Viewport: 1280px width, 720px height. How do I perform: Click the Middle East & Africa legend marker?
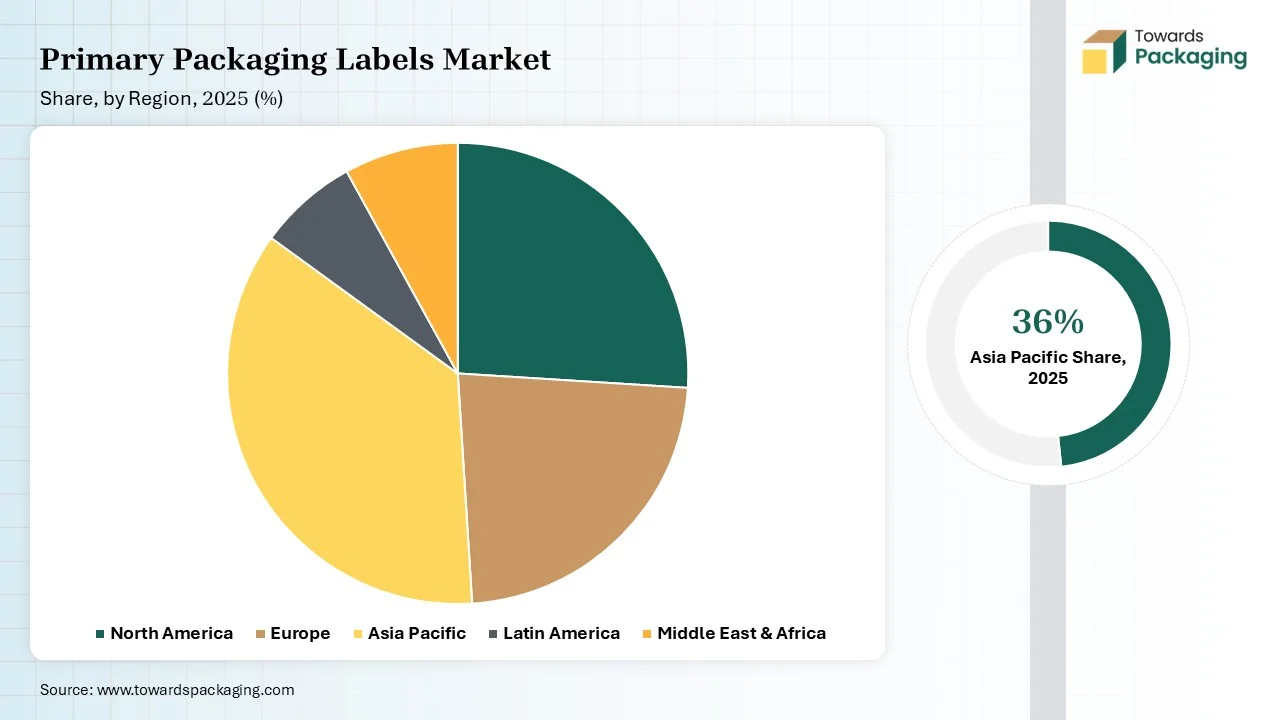[x=647, y=634]
